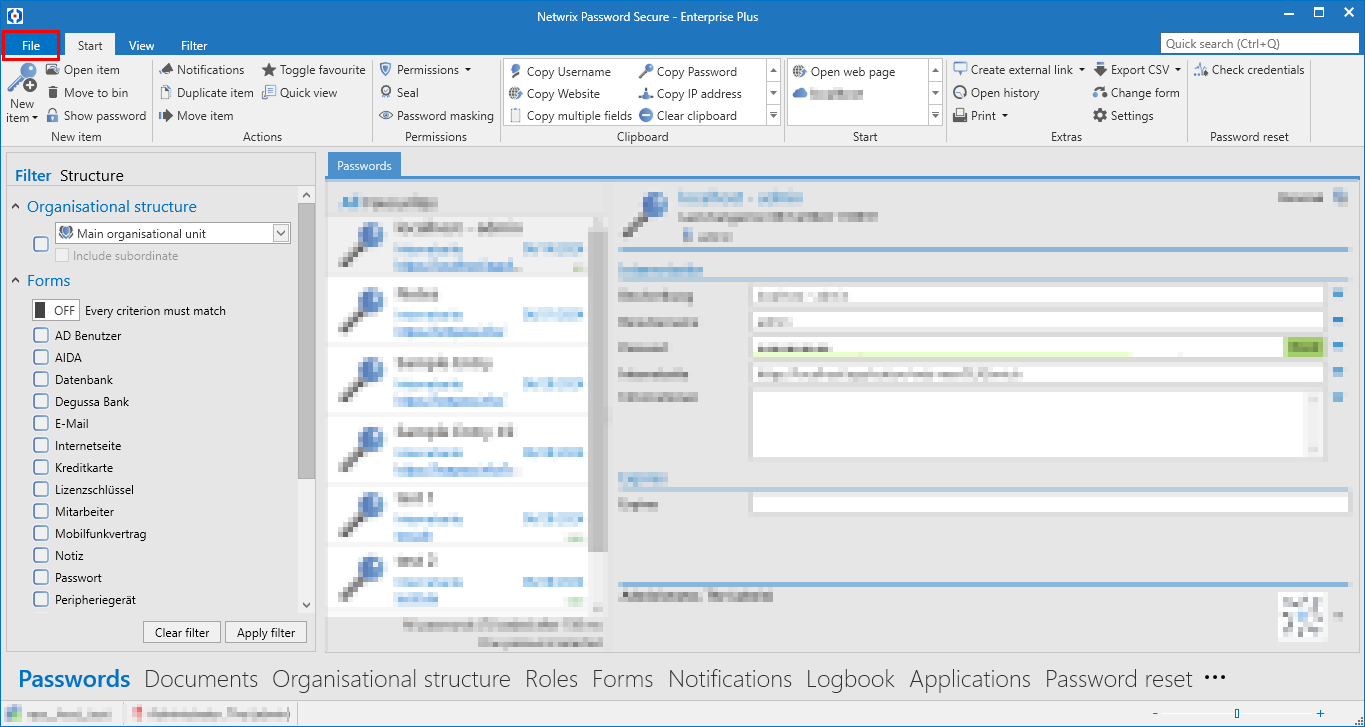Image resolution: width=1365 pixels, height=727 pixels.
Task: Click the Password masking eye icon
Action: [x=386, y=116]
